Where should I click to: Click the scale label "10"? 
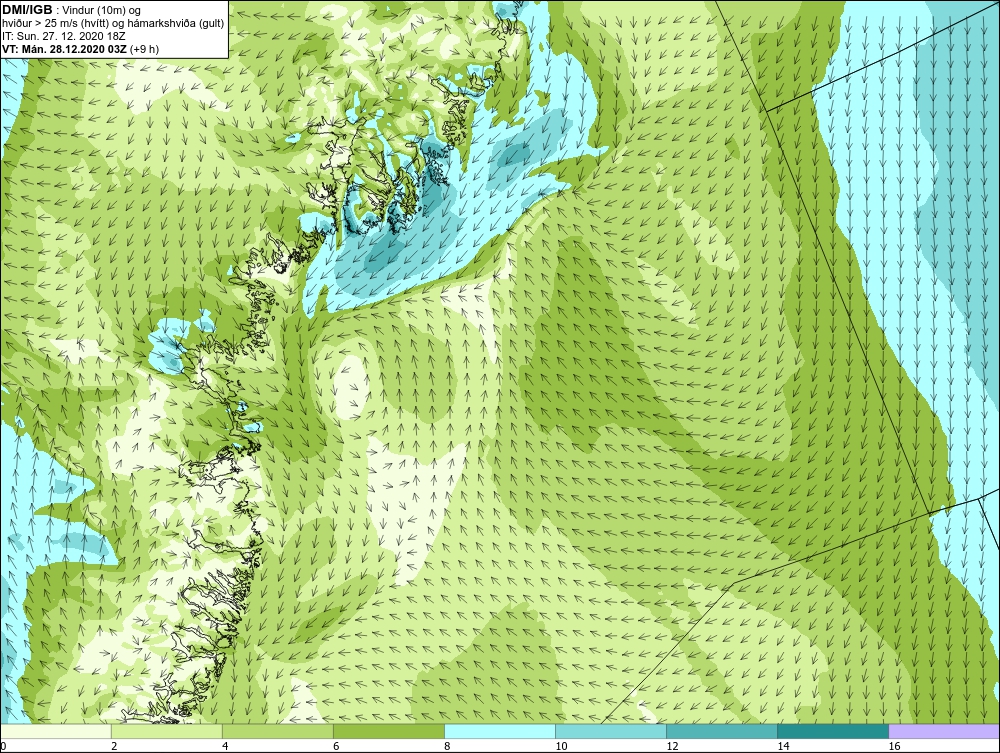pyautogui.click(x=561, y=746)
